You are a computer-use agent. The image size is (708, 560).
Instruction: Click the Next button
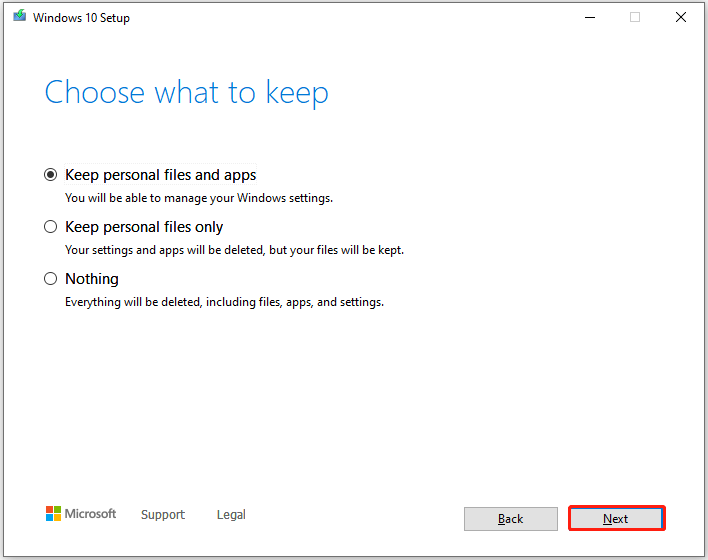616,518
